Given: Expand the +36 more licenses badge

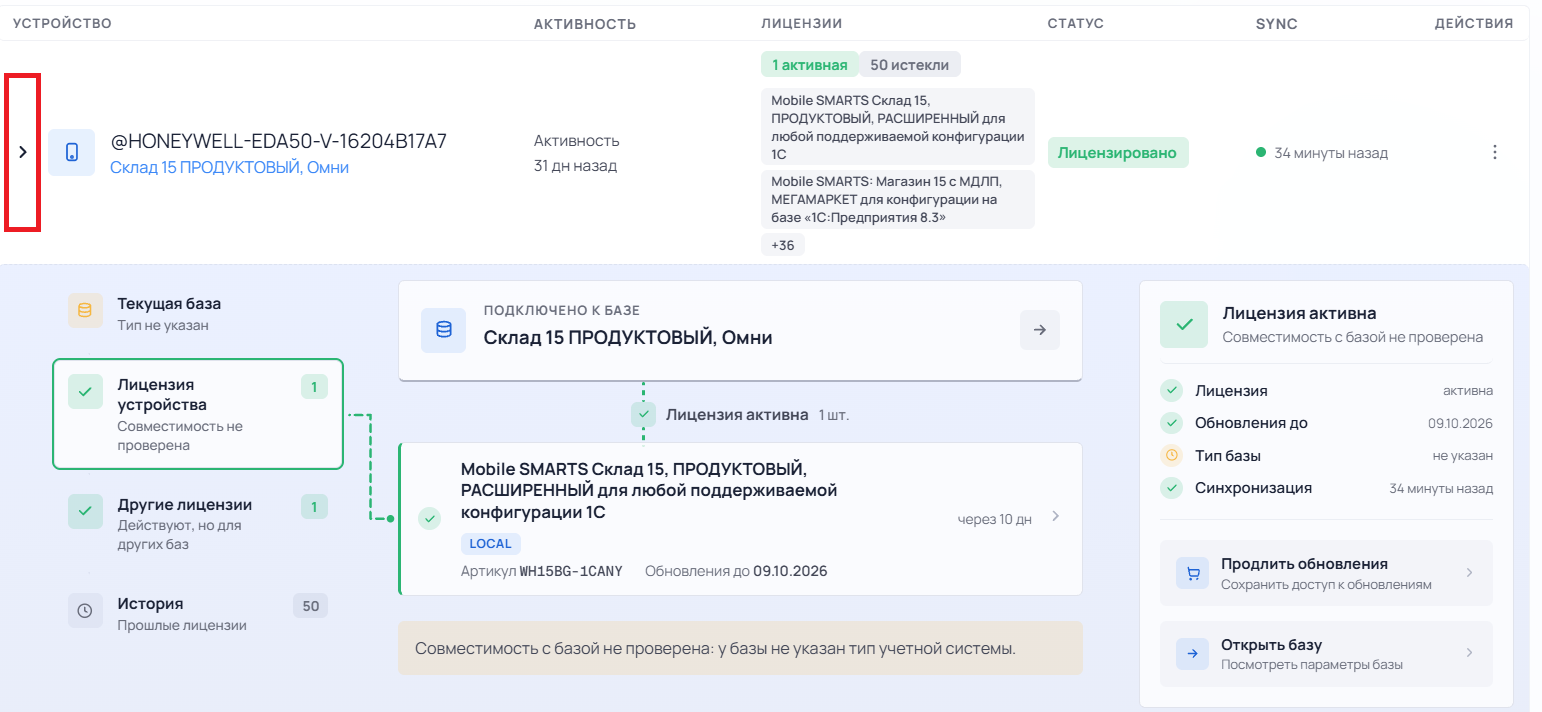Looking at the screenshot, I should (783, 245).
